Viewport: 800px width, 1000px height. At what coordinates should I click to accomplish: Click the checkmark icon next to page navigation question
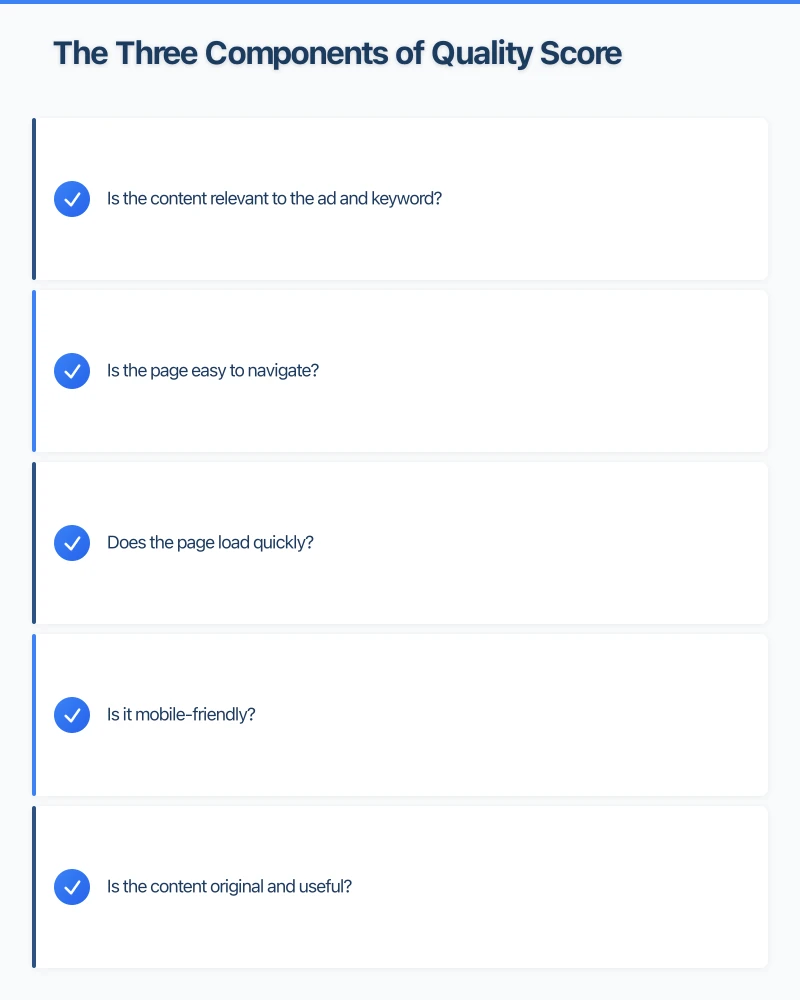[72, 371]
